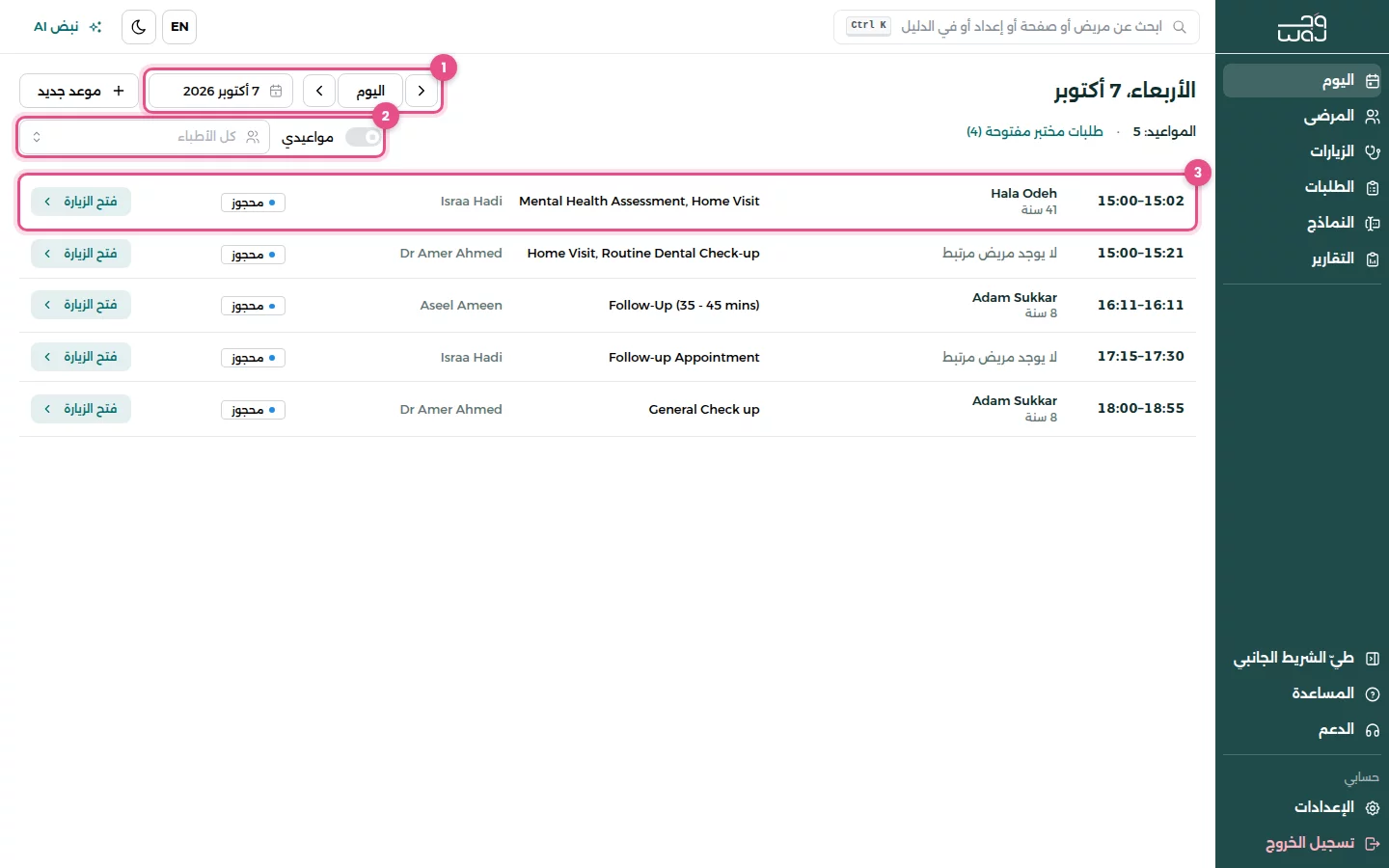Click the logout icon in the sidebar

tap(1373, 843)
